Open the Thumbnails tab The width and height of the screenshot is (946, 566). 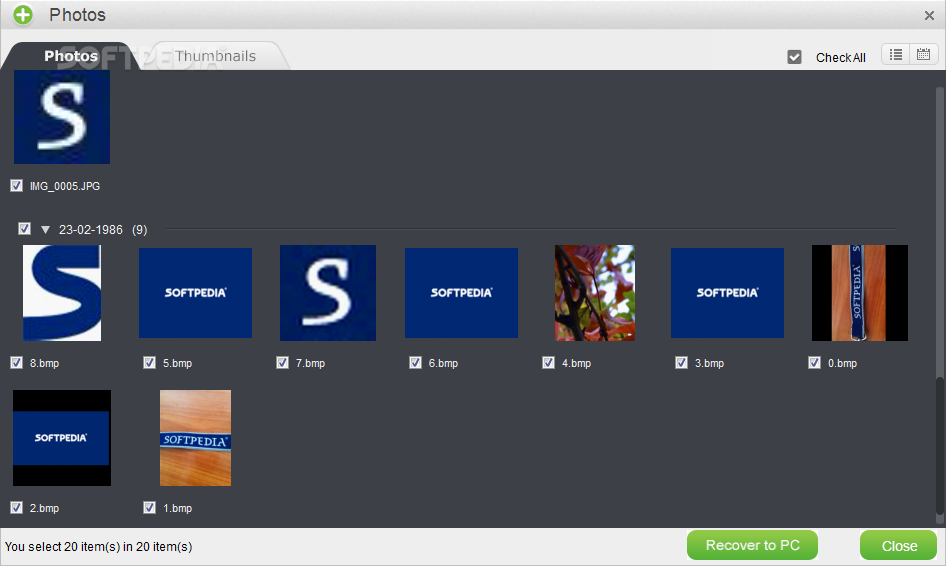(x=215, y=56)
